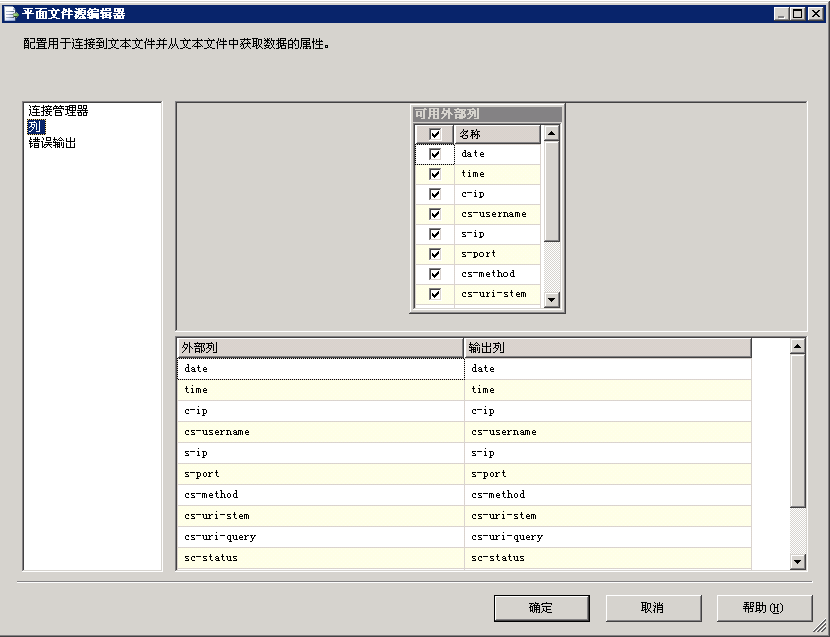Toggle the select-all checkbox in the 名称 header

tap(435, 134)
